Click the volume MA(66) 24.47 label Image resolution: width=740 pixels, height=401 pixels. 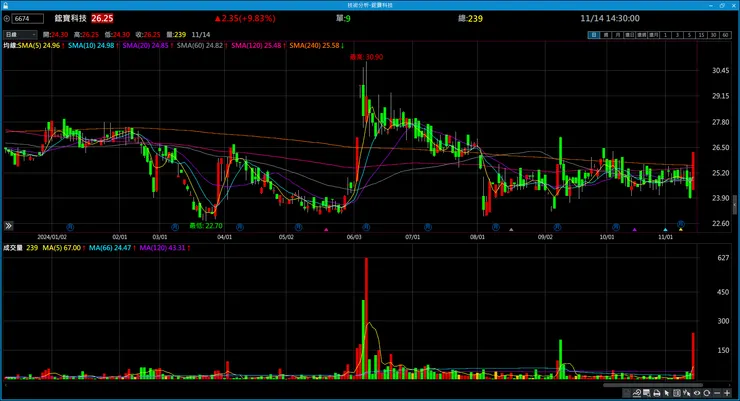pos(110,248)
